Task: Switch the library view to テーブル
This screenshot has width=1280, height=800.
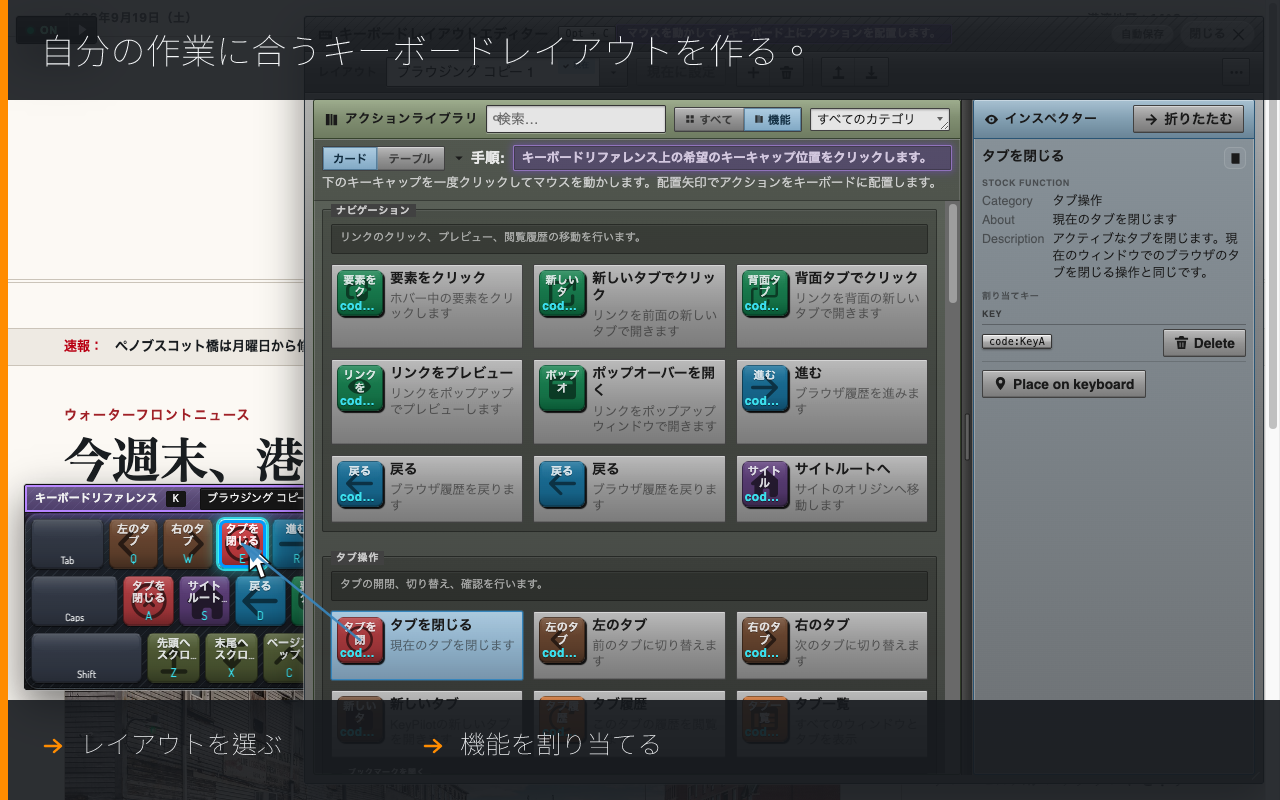Action: 410,158
